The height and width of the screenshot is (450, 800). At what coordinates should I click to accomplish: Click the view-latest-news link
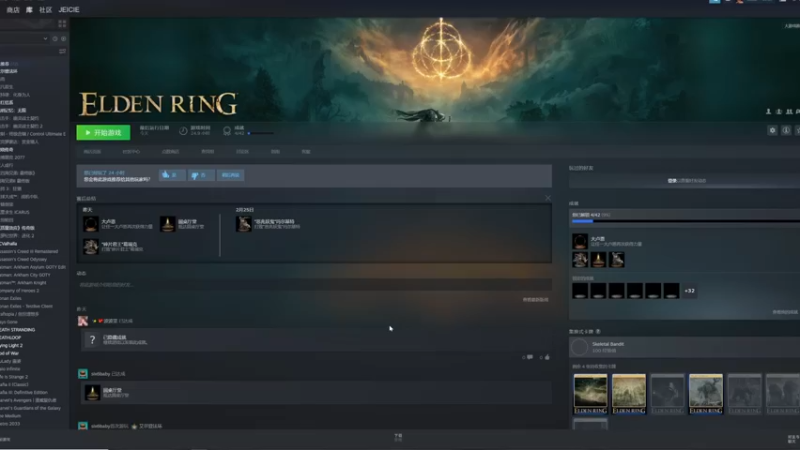point(536,299)
